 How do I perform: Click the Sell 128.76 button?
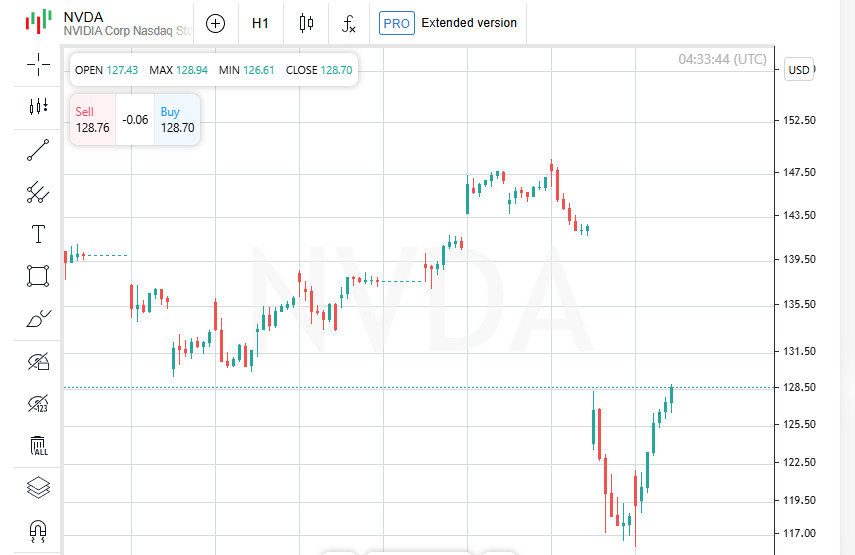[x=92, y=120]
